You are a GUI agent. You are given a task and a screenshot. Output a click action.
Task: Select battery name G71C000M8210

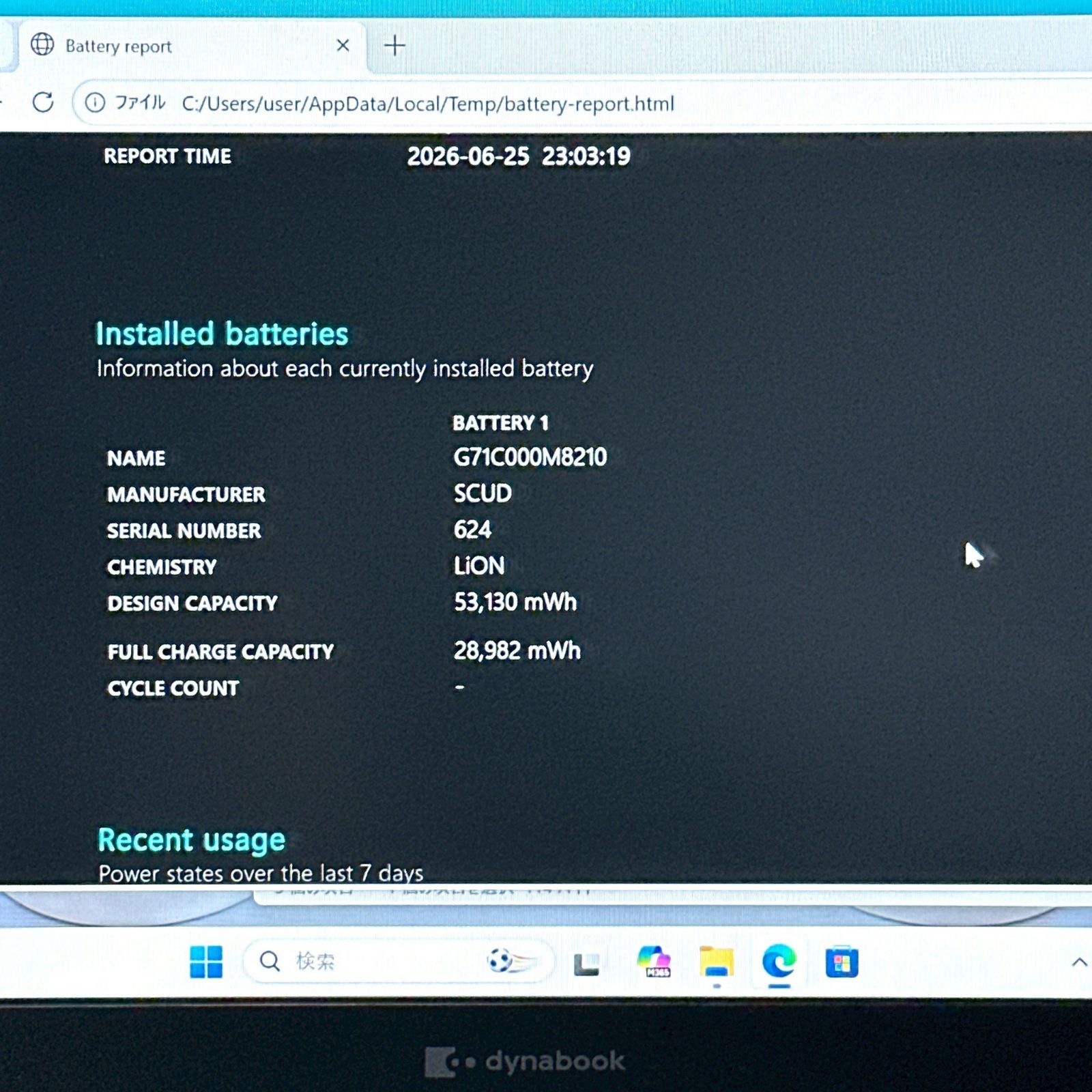coord(530,457)
